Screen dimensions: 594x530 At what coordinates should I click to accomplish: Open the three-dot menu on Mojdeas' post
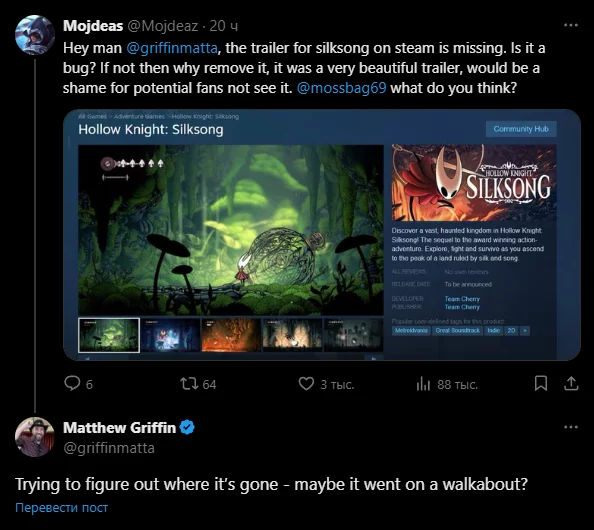[x=571, y=25]
